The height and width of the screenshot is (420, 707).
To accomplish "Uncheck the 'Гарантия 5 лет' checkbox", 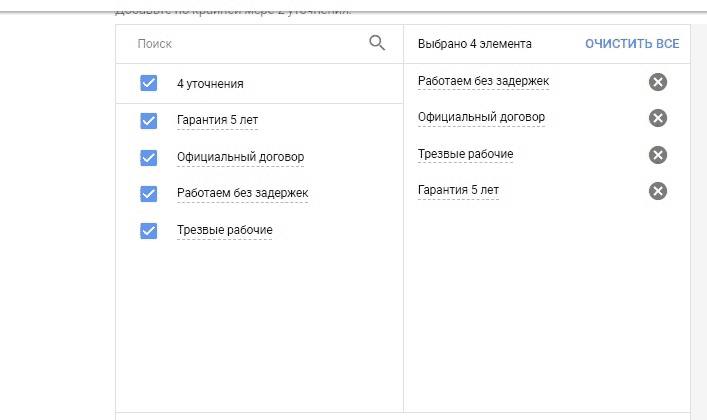I will pyautogui.click(x=148, y=121).
